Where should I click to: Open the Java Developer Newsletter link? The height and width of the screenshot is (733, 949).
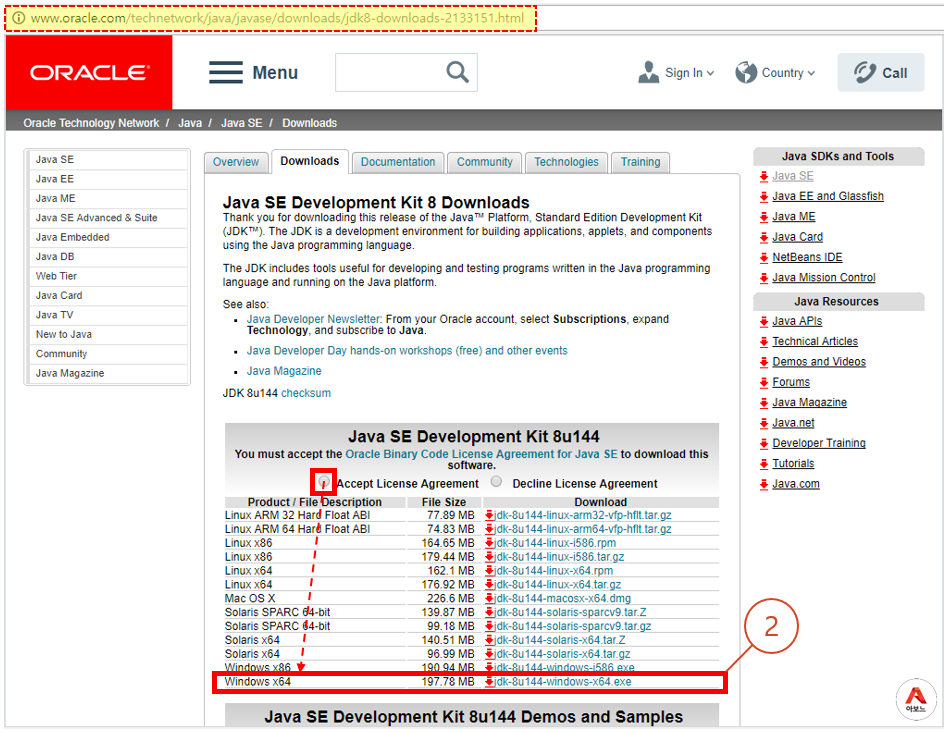pyautogui.click(x=313, y=319)
